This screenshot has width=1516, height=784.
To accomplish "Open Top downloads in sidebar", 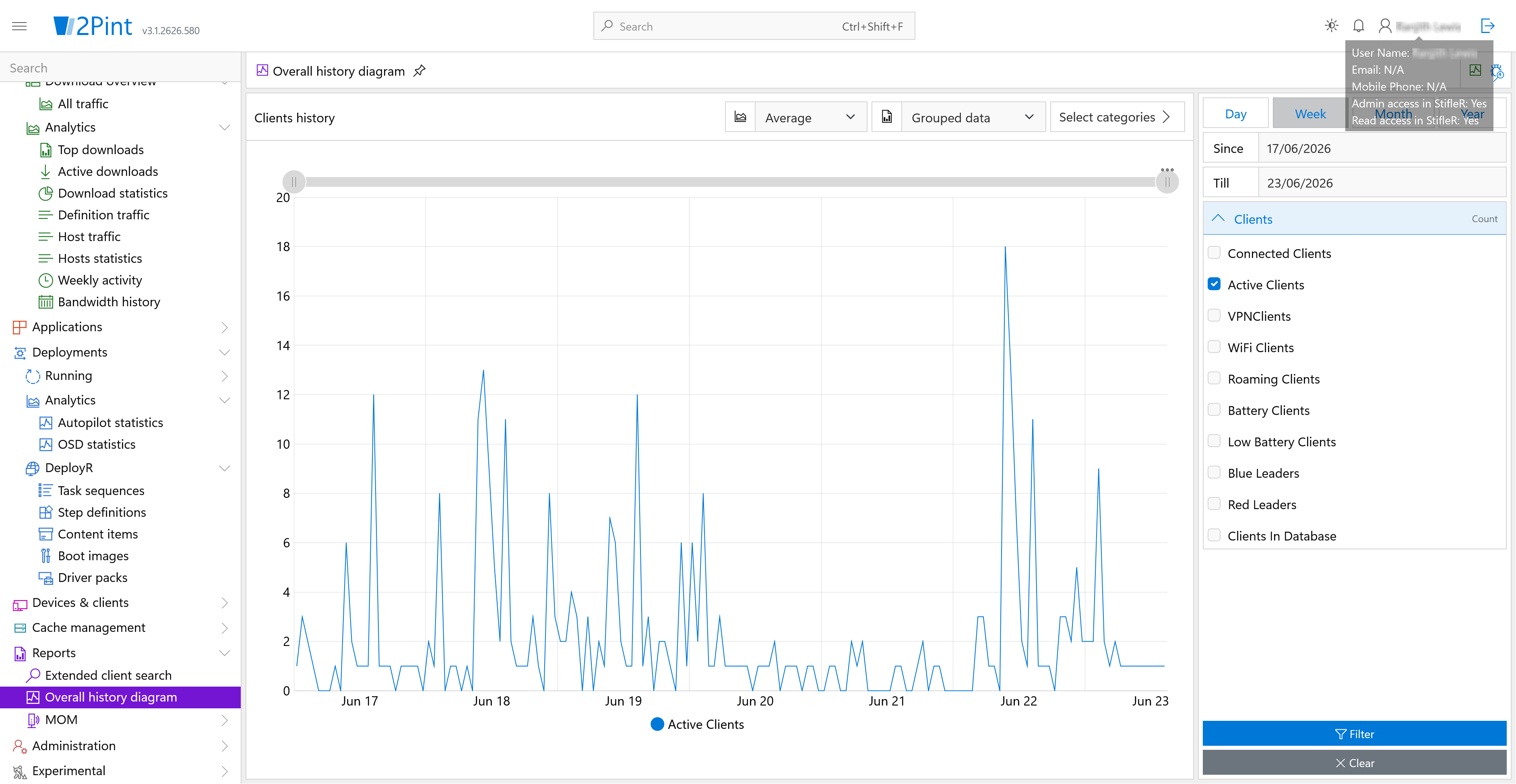I will (101, 149).
